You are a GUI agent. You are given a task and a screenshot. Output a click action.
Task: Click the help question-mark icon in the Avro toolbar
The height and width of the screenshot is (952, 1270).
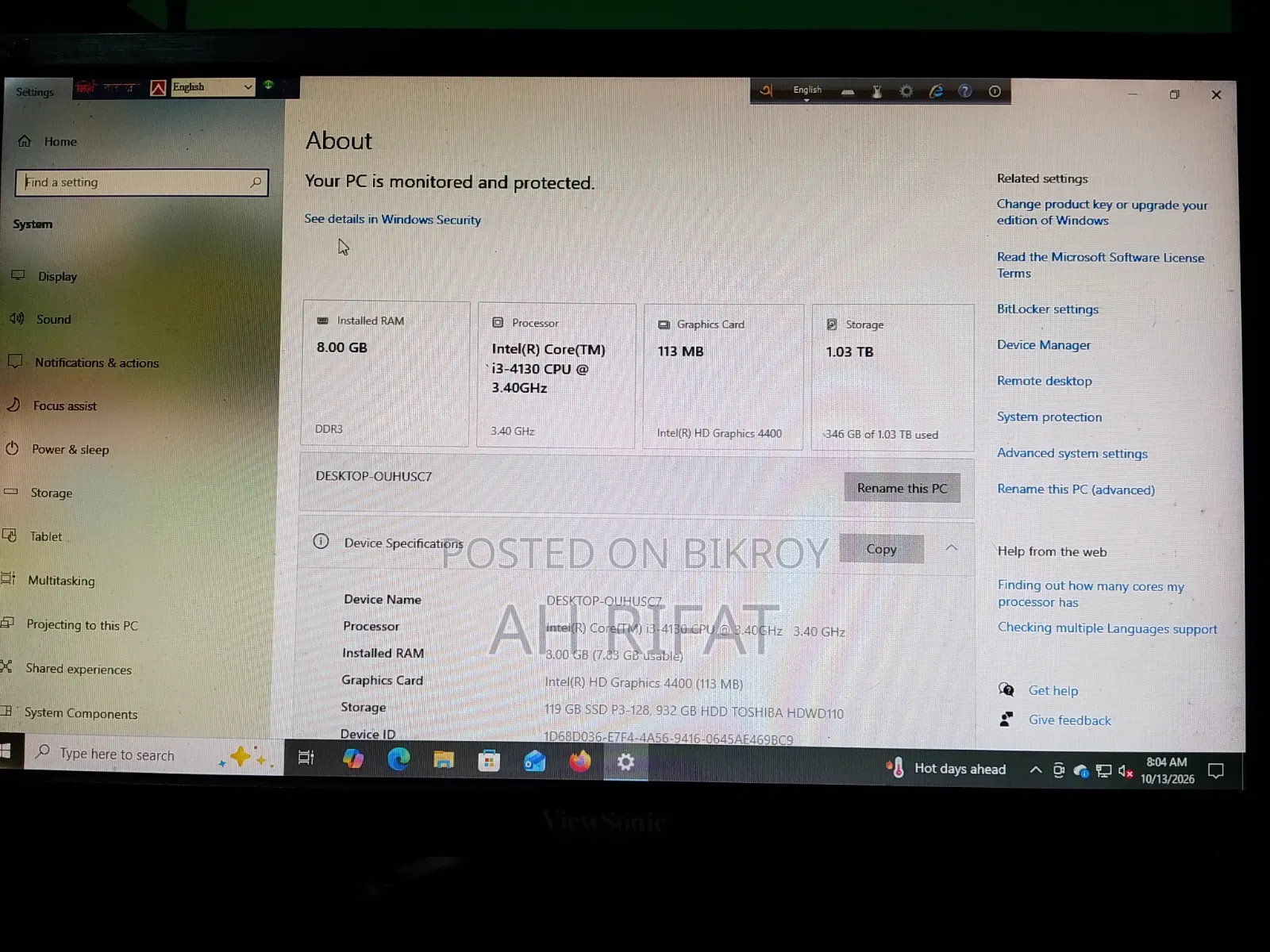tap(965, 91)
